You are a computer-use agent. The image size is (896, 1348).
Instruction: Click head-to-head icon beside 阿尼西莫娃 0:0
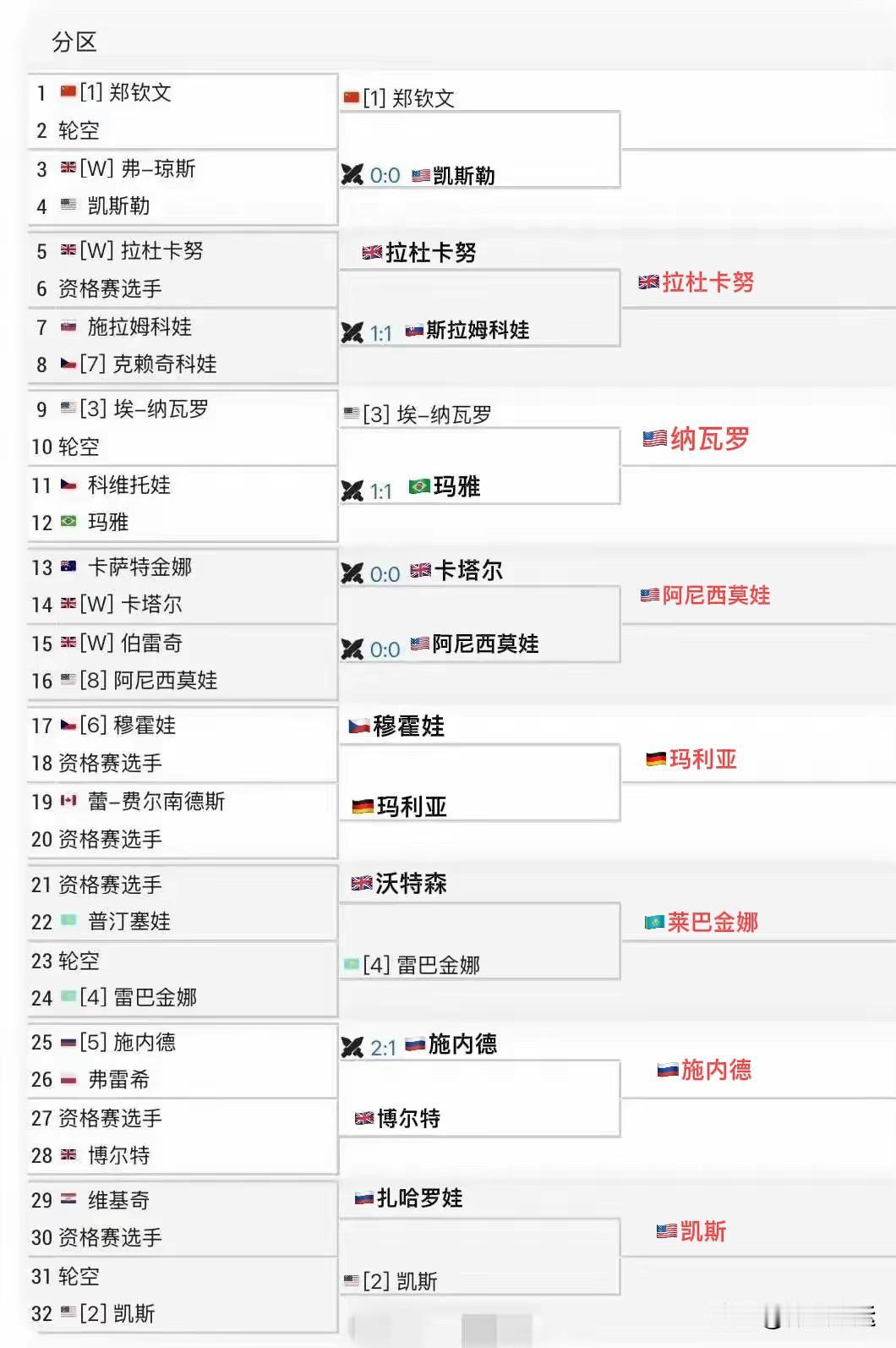tap(352, 649)
